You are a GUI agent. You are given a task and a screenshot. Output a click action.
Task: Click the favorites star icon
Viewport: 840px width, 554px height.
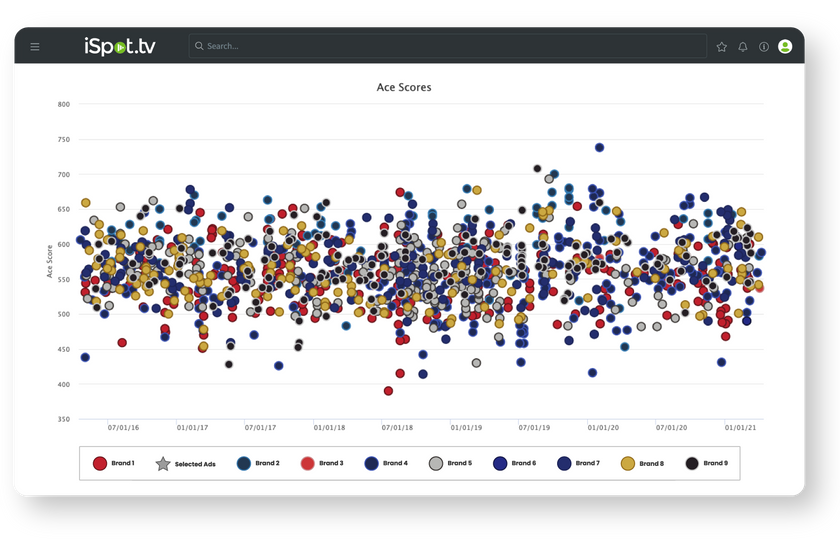[722, 47]
